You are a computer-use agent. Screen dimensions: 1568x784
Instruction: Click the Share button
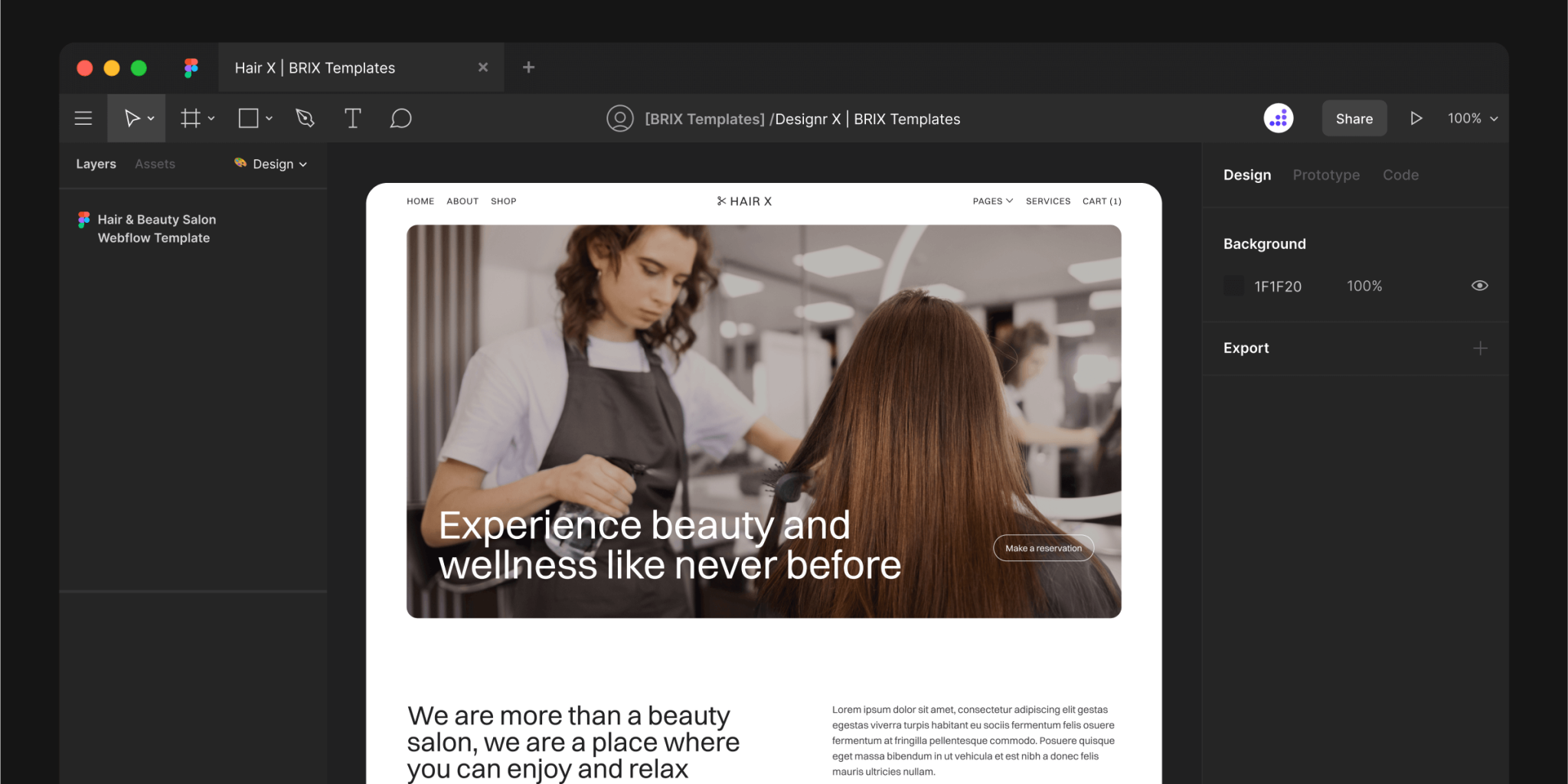coord(1354,118)
